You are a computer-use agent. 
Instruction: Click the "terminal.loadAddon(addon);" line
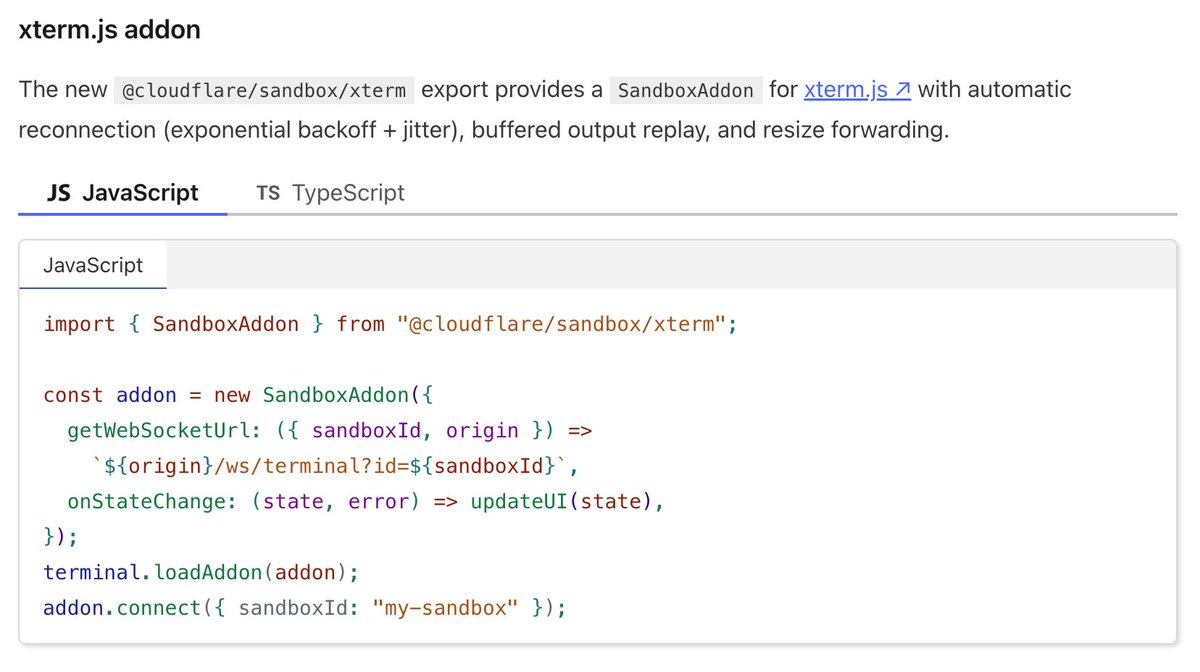(201, 572)
